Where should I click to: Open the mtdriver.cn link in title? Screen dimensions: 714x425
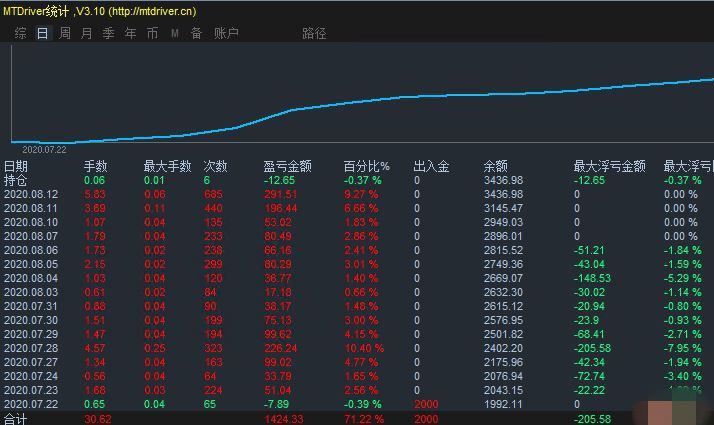[153, 11]
